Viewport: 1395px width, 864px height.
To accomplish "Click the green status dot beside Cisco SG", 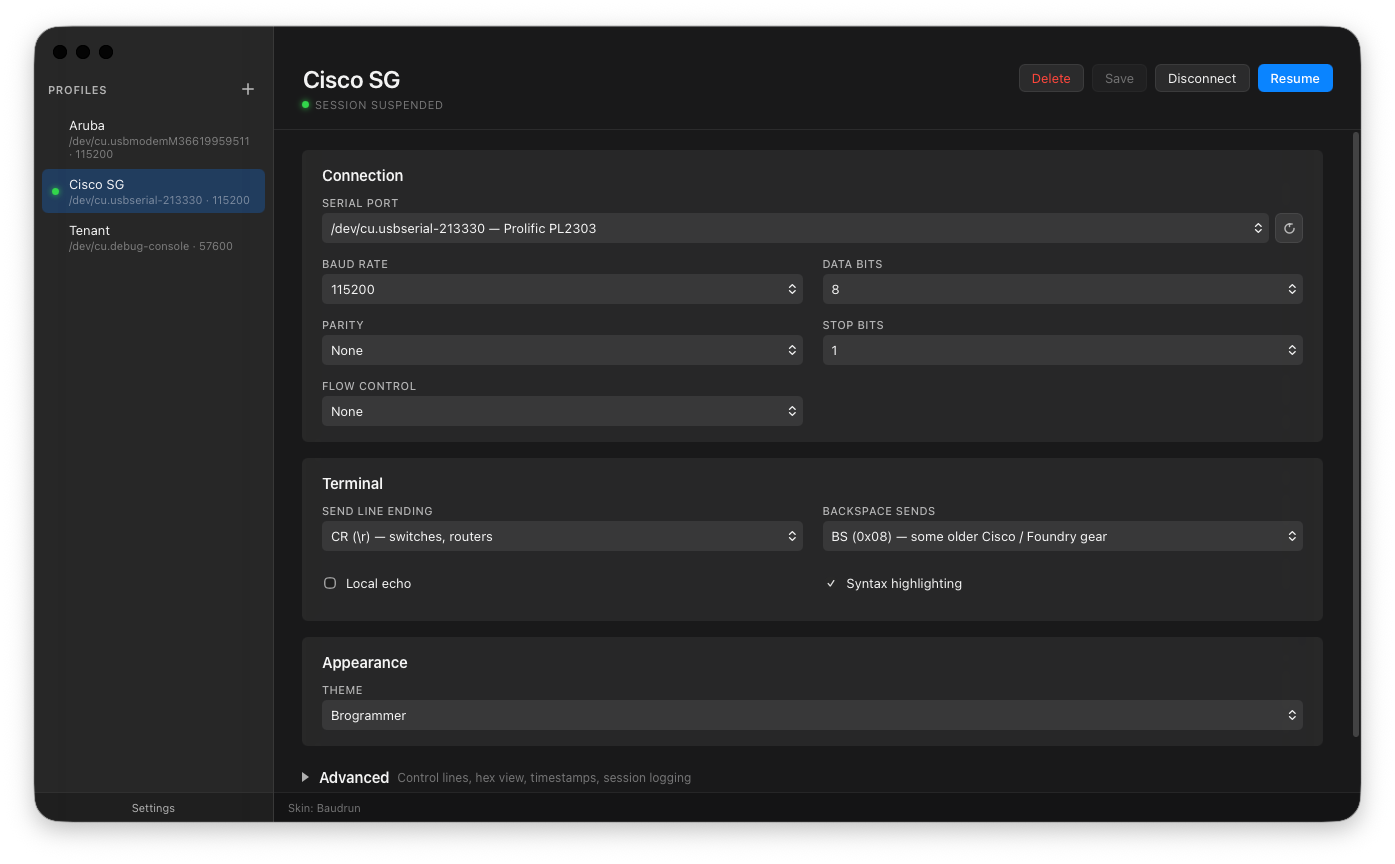I will point(55,191).
